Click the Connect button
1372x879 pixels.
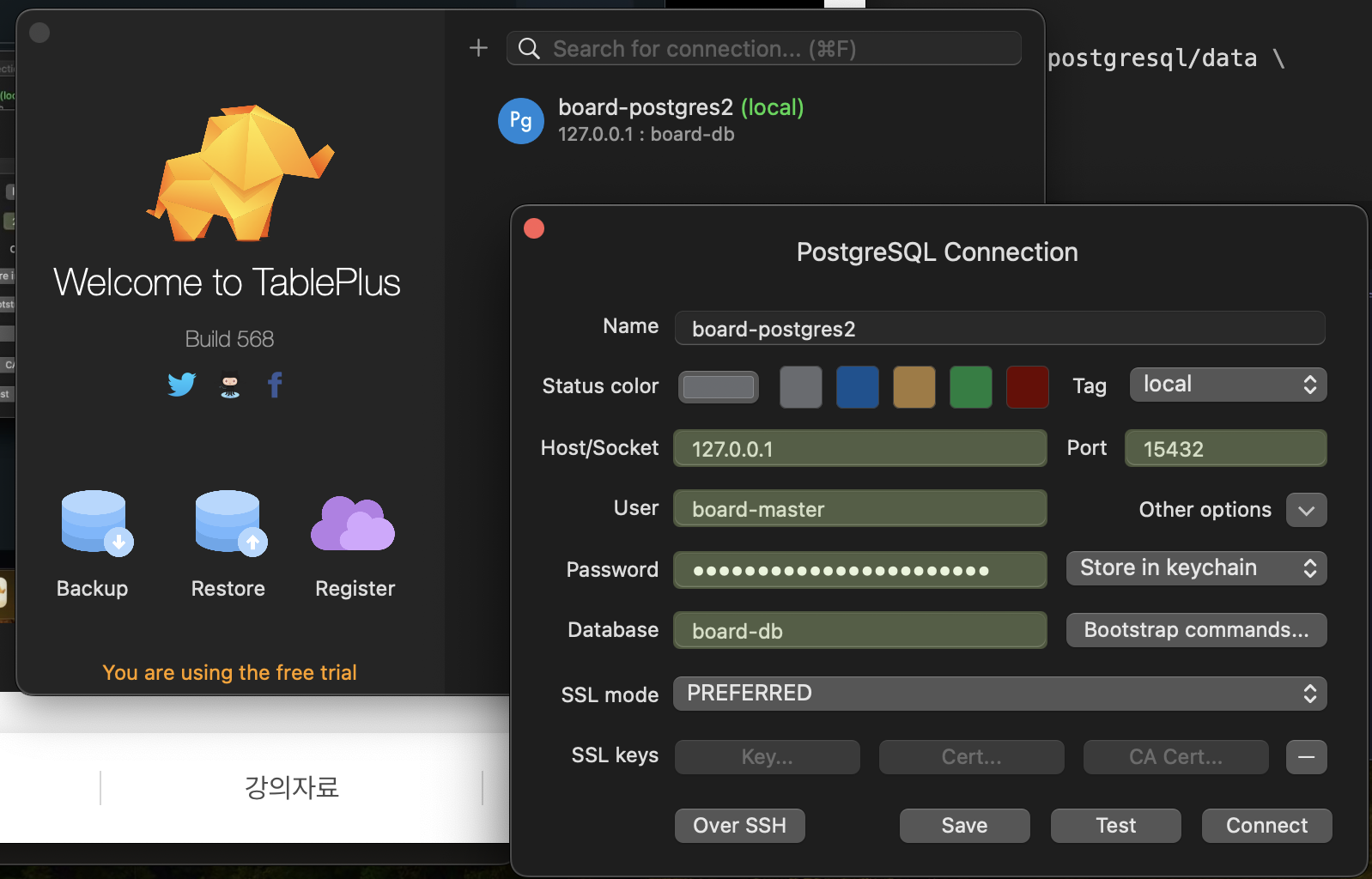pyautogui.click(x=1267, y=826)
